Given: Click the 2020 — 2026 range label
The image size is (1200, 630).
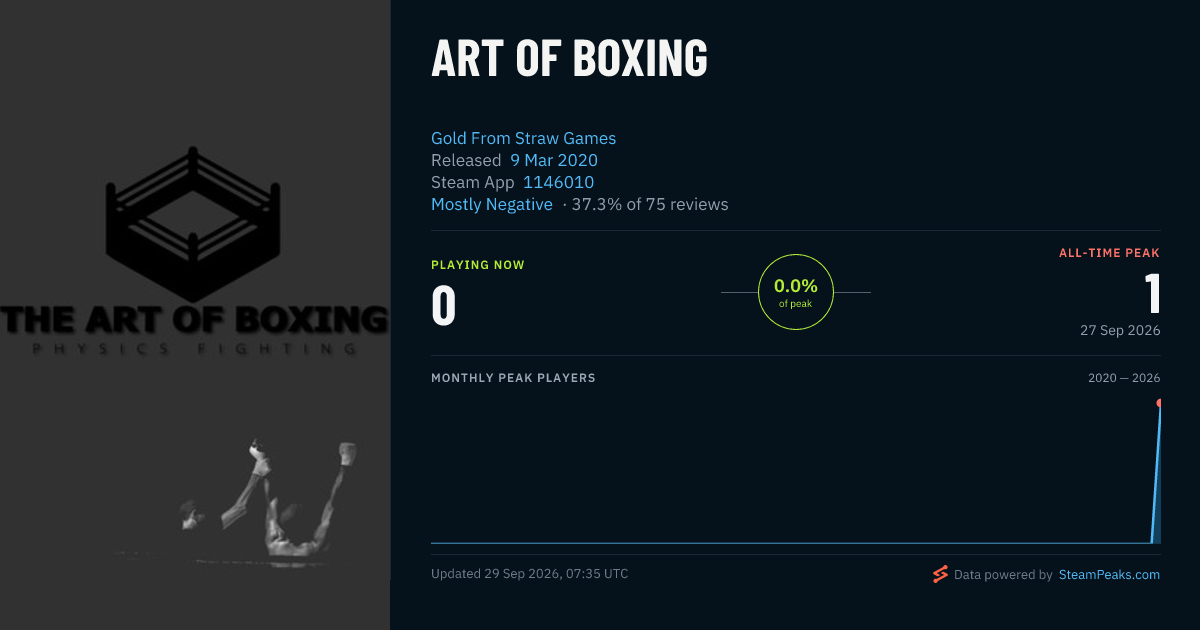Looking at the screenshot, I should (x=1124, y=378).
